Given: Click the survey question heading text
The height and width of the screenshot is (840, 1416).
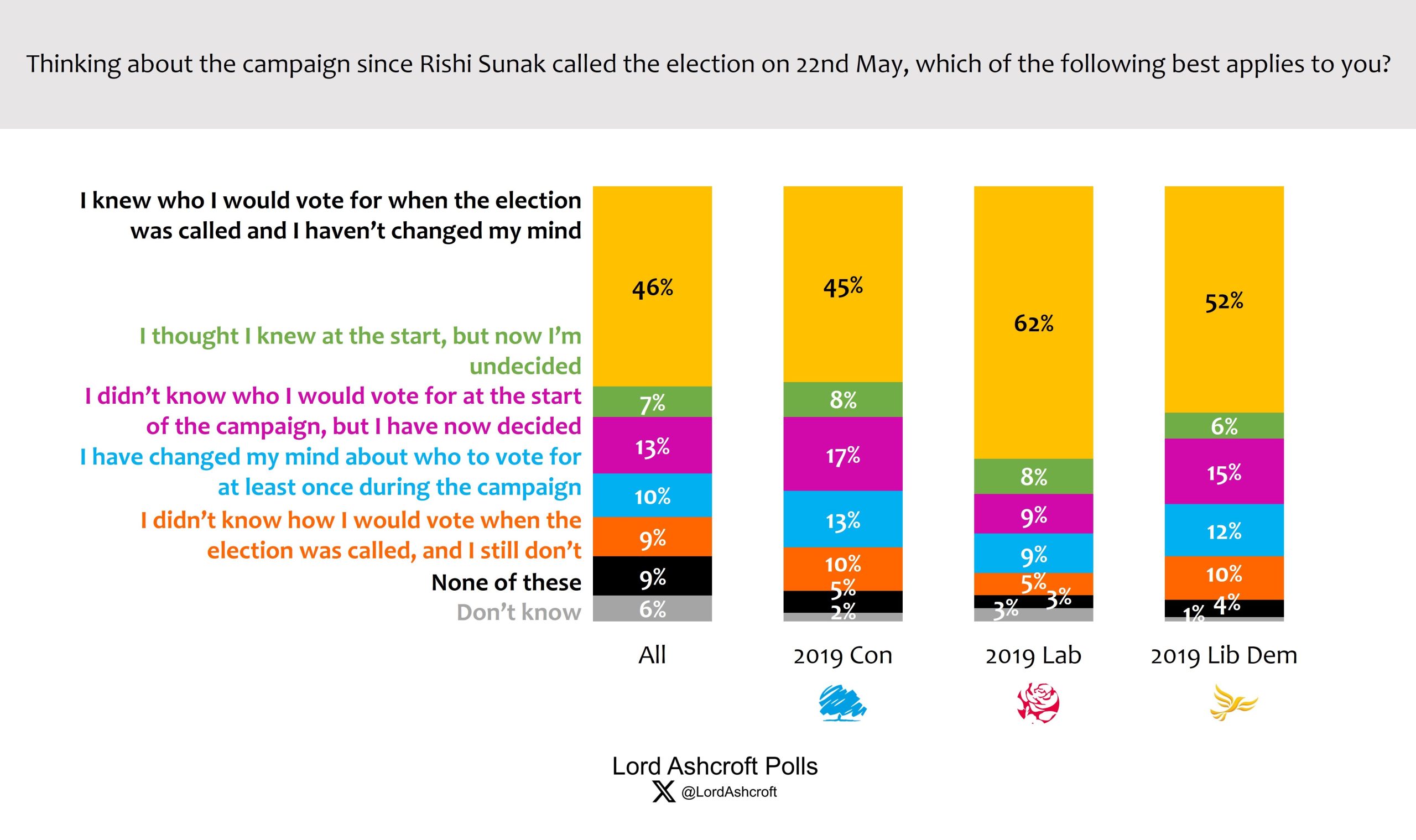Looking at the screenshot, I should pyautogui.click(x=707, y=64).
